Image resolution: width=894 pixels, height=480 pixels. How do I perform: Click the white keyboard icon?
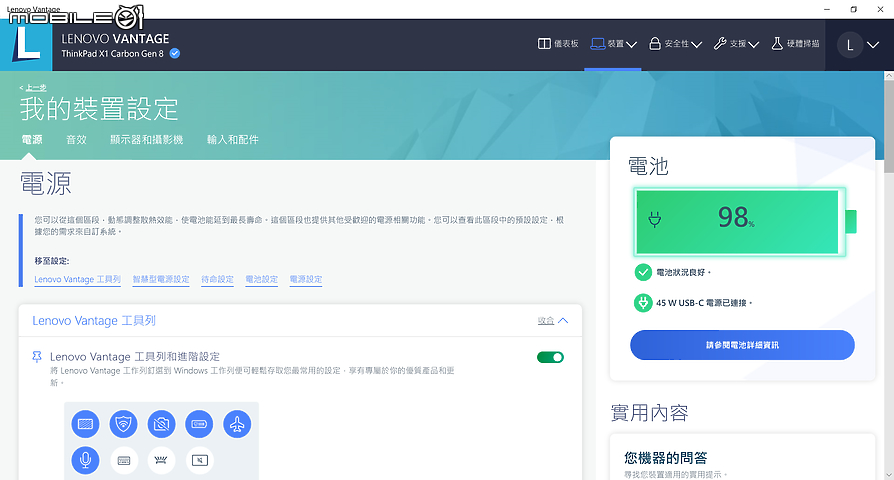click(124, 460)
